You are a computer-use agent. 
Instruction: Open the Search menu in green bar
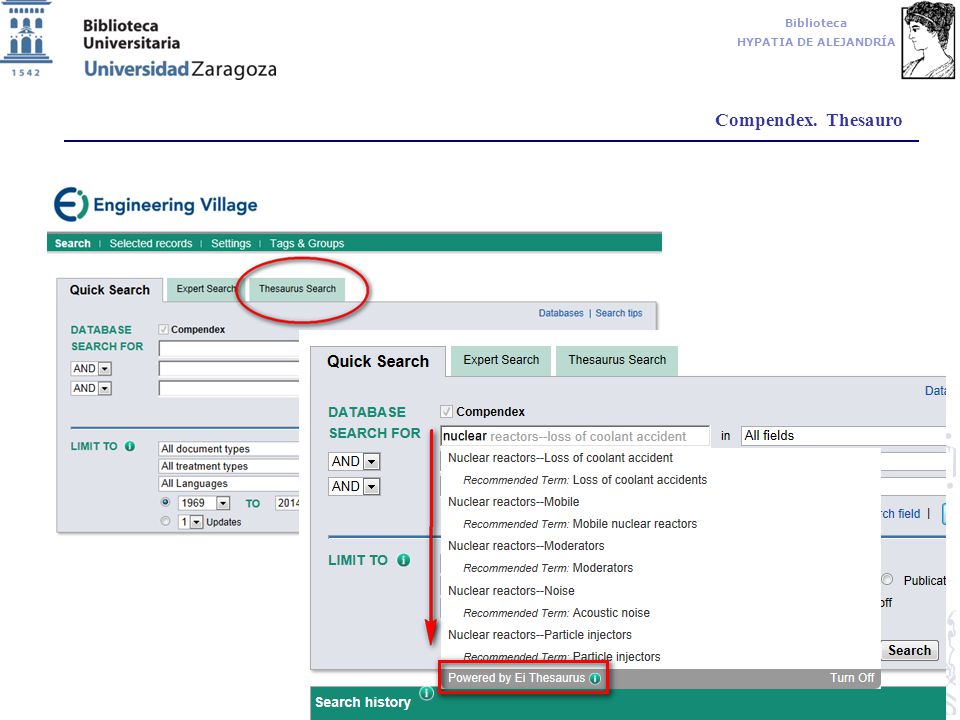pos(72,243)
